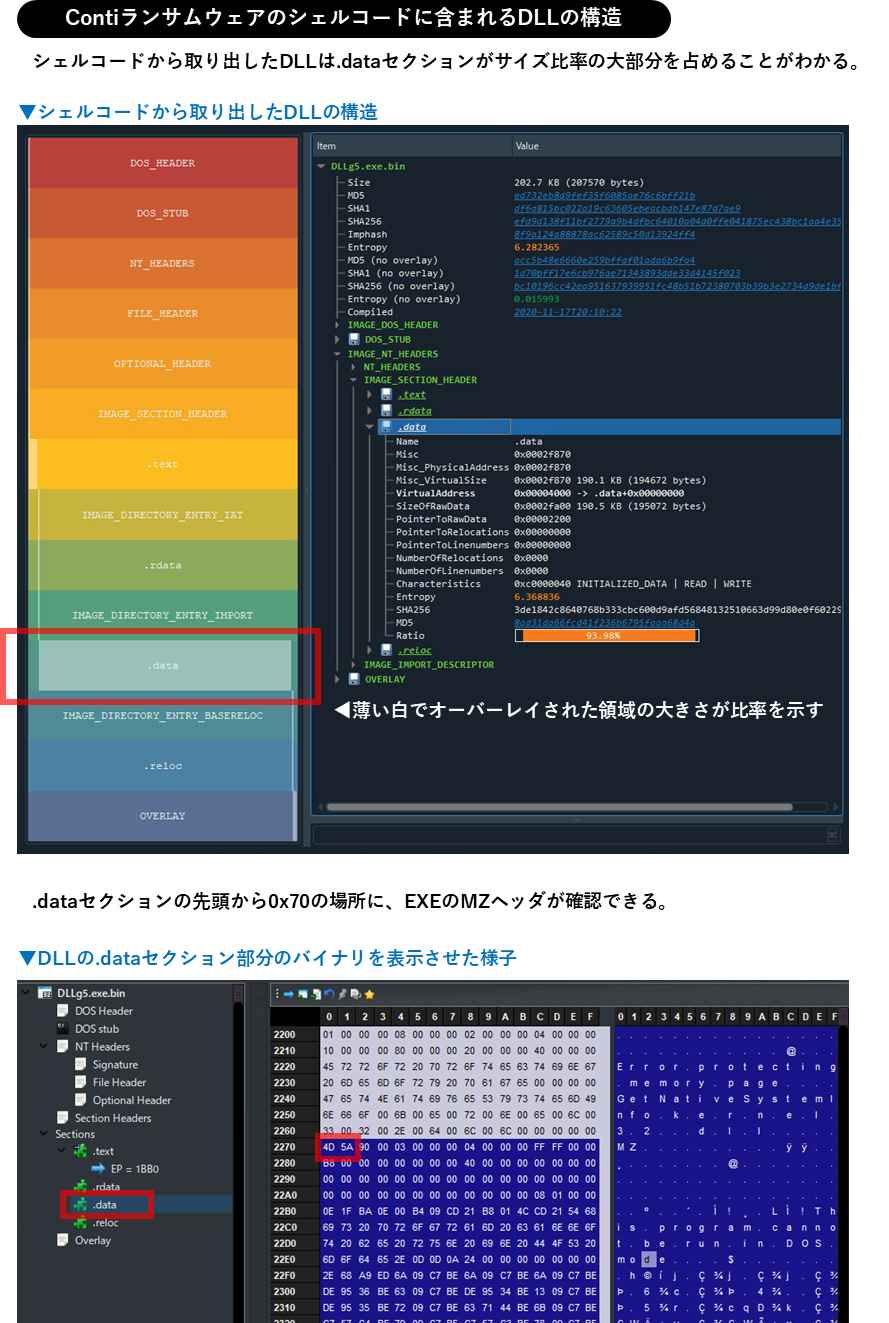Expand the IMAGE_IMPORT_DESCRIPTOR node
The width and height of the screenshot is (889, 1323).
352,666
